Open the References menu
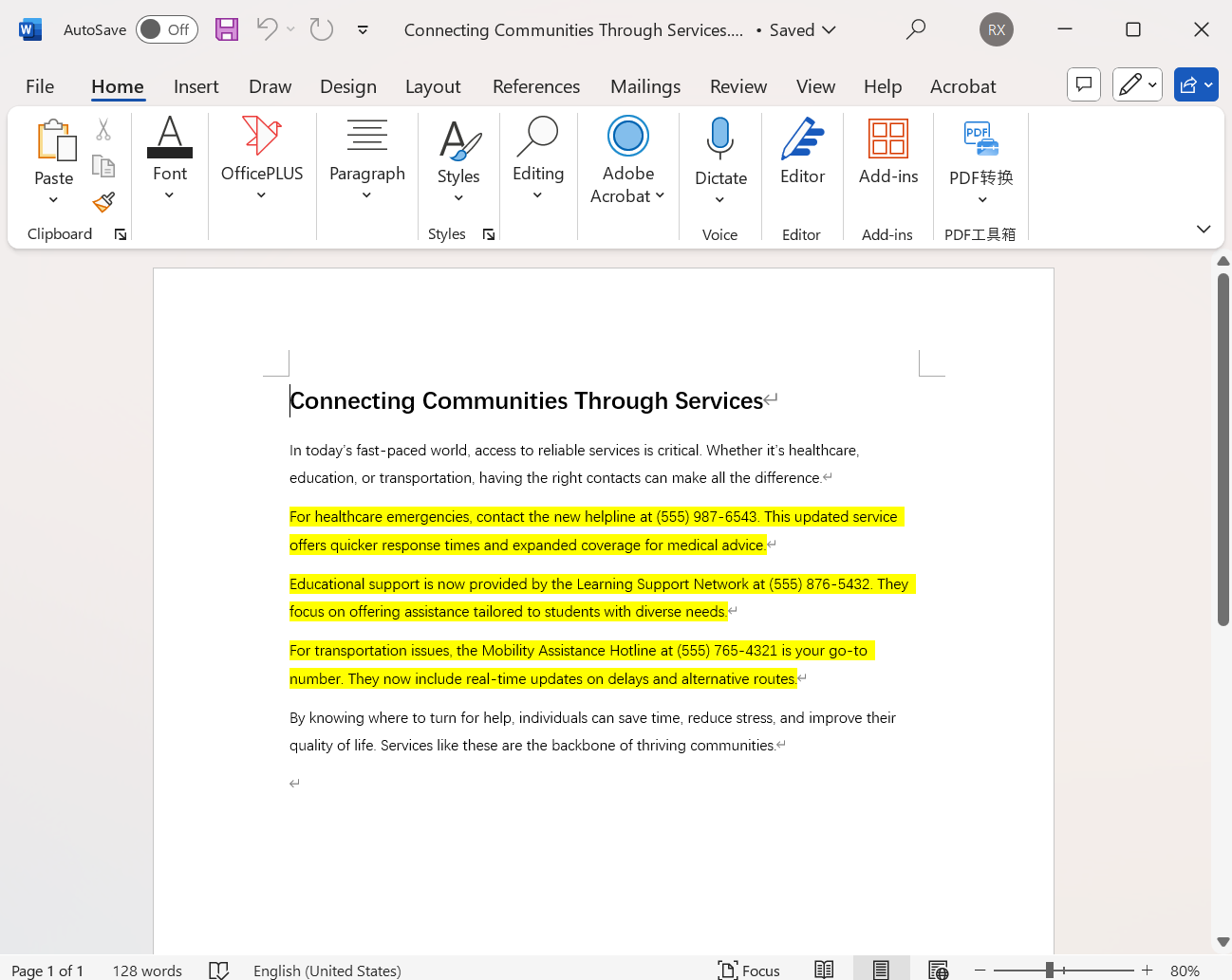Viewport: 1232px width, 980px height. pyautogui.click(x=535, y=86)
